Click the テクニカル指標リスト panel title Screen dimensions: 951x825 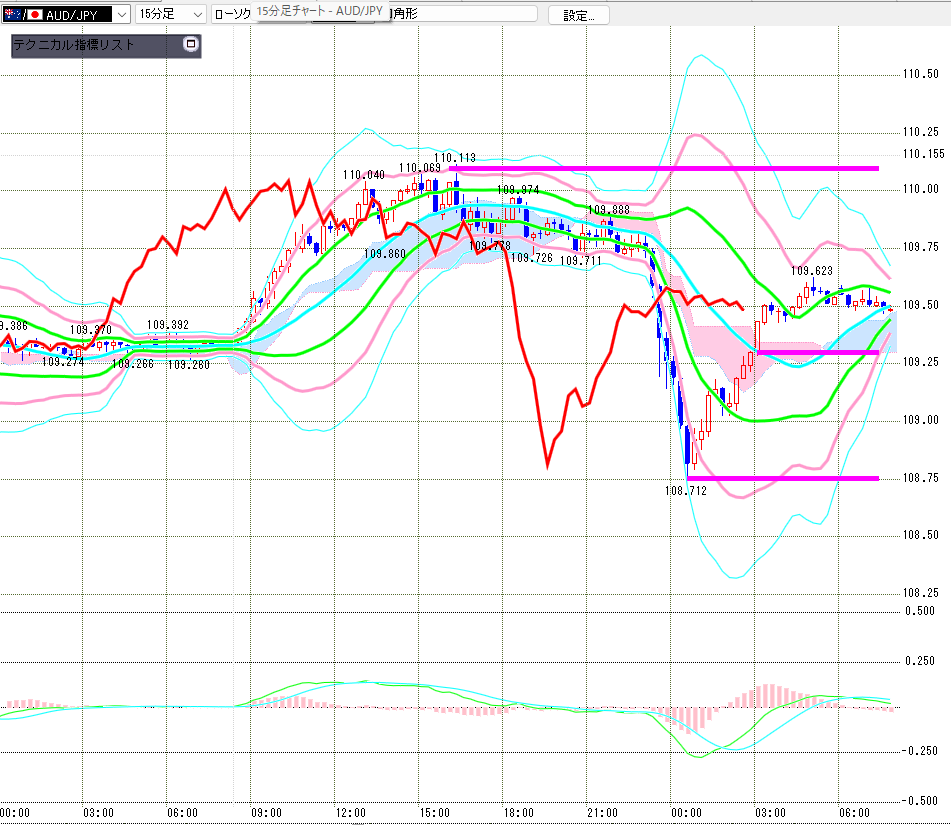tap(73, 45)
